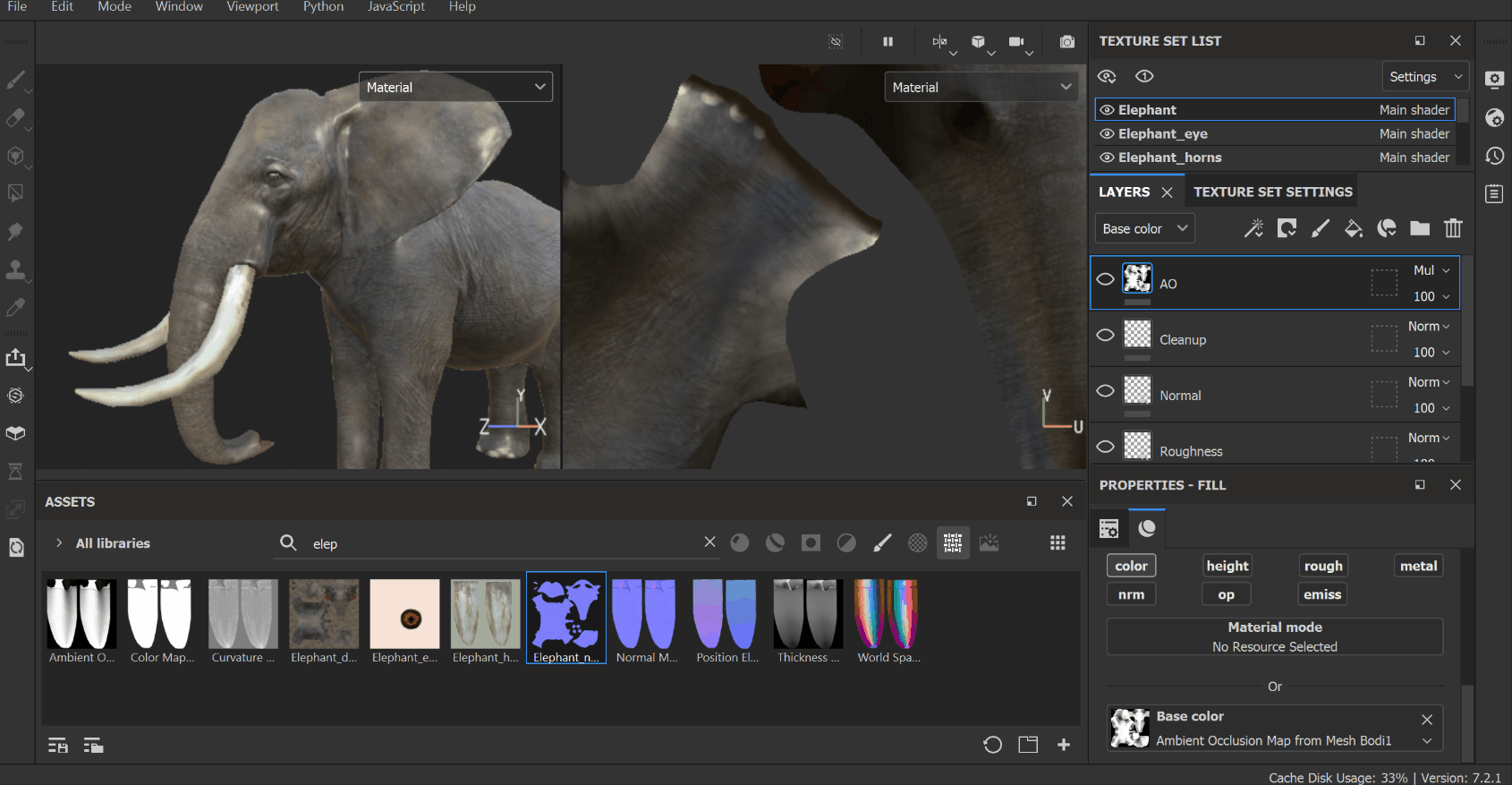
Task: Take a viewport screenshot
Action: [x=1066, y=41]
